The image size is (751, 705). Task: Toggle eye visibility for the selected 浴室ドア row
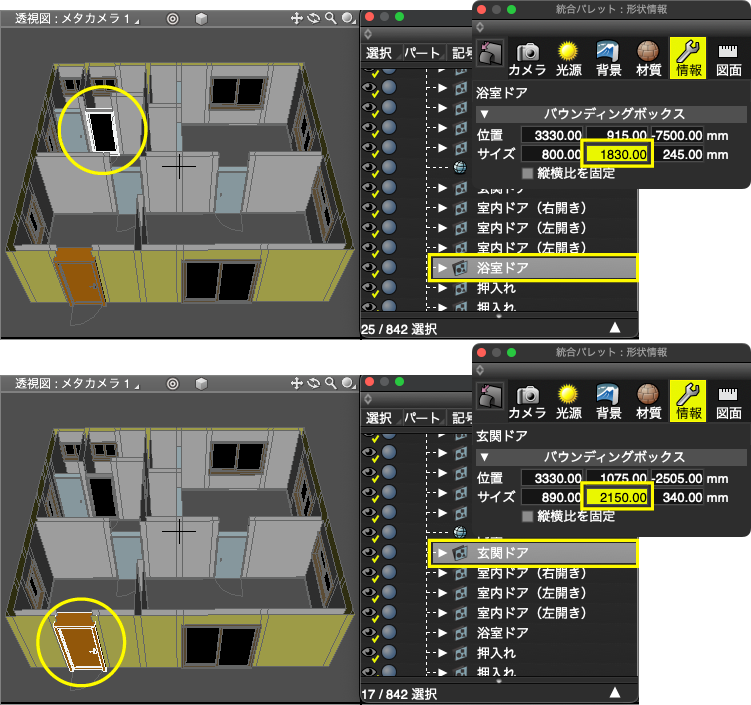coord(369,267)
